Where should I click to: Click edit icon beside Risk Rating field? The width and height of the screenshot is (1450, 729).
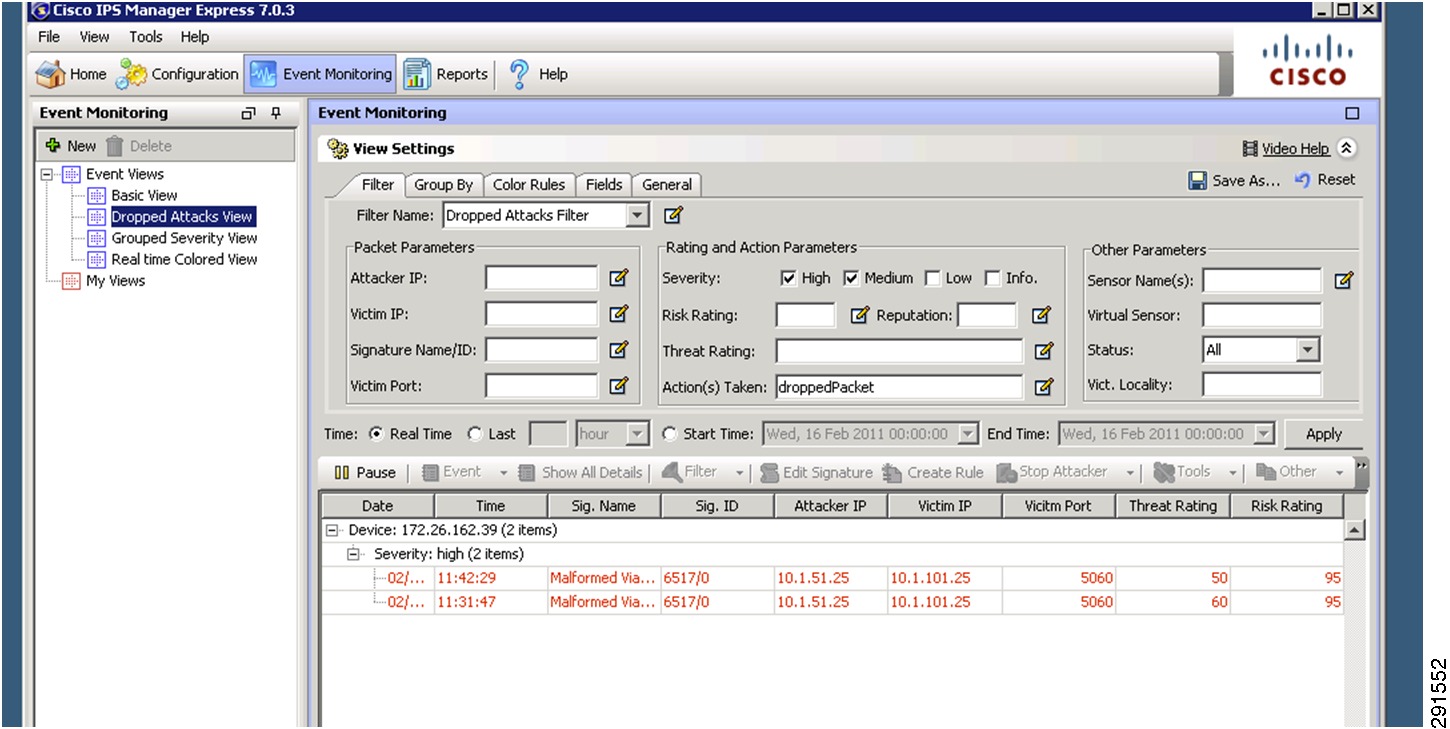pyautogui.click(x=859, y=315)
